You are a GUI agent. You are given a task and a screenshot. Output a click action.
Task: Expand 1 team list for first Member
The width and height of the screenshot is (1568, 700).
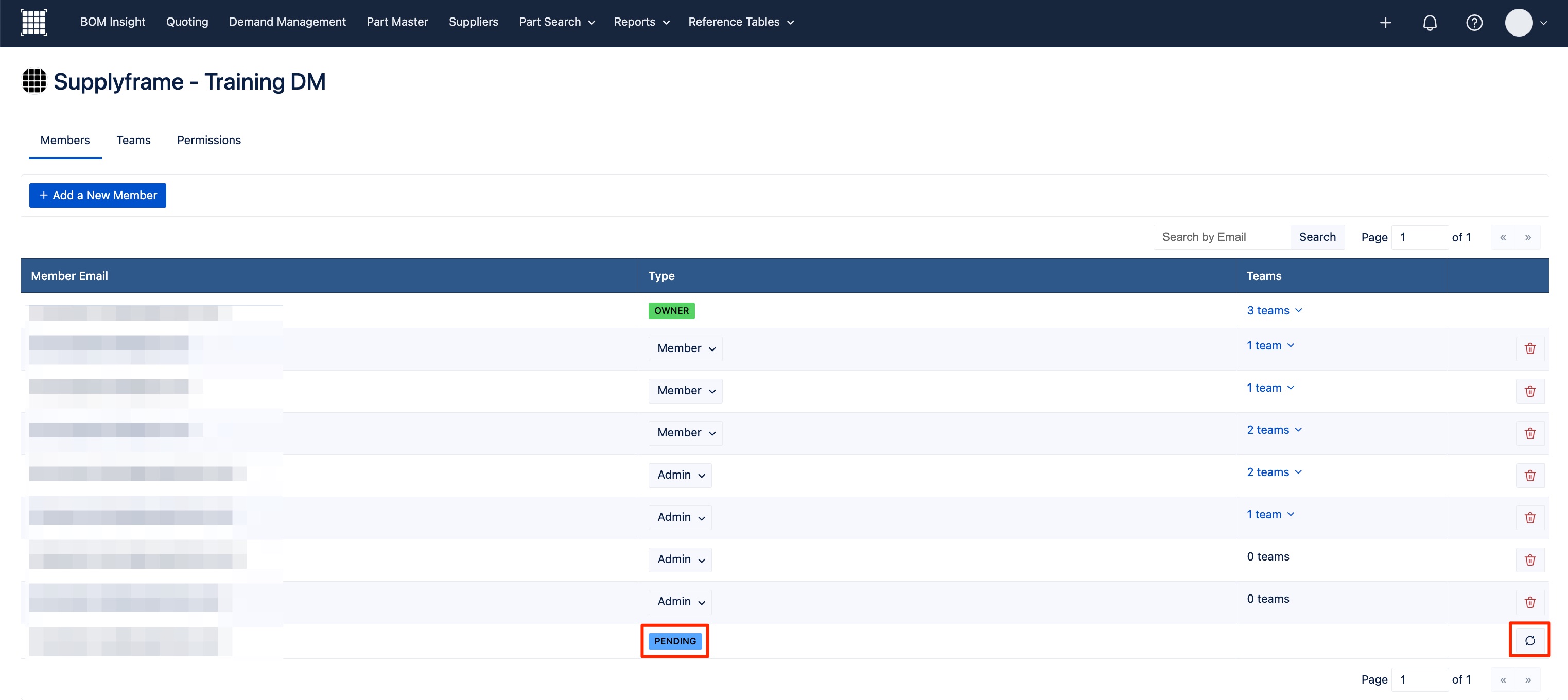point(1270,346)
